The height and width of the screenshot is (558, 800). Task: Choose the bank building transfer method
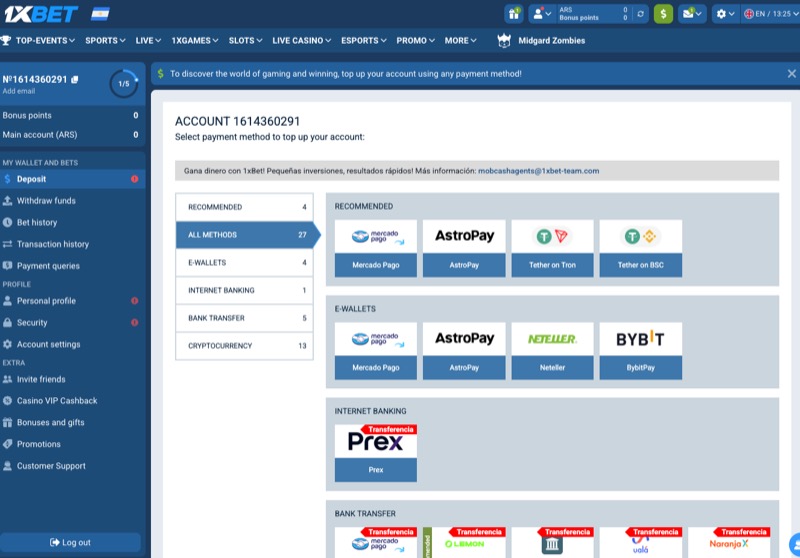[x=552, y=543]
